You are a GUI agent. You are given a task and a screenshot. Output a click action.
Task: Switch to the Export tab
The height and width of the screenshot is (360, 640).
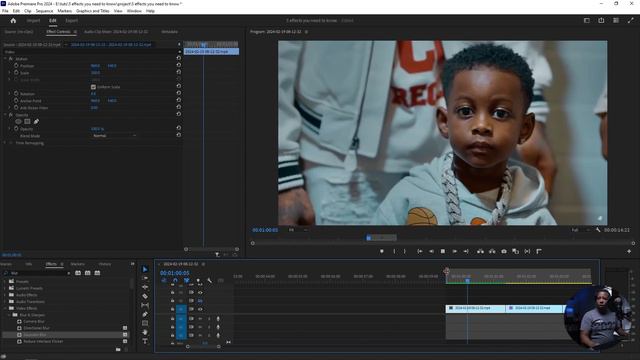tap(71, 20)
